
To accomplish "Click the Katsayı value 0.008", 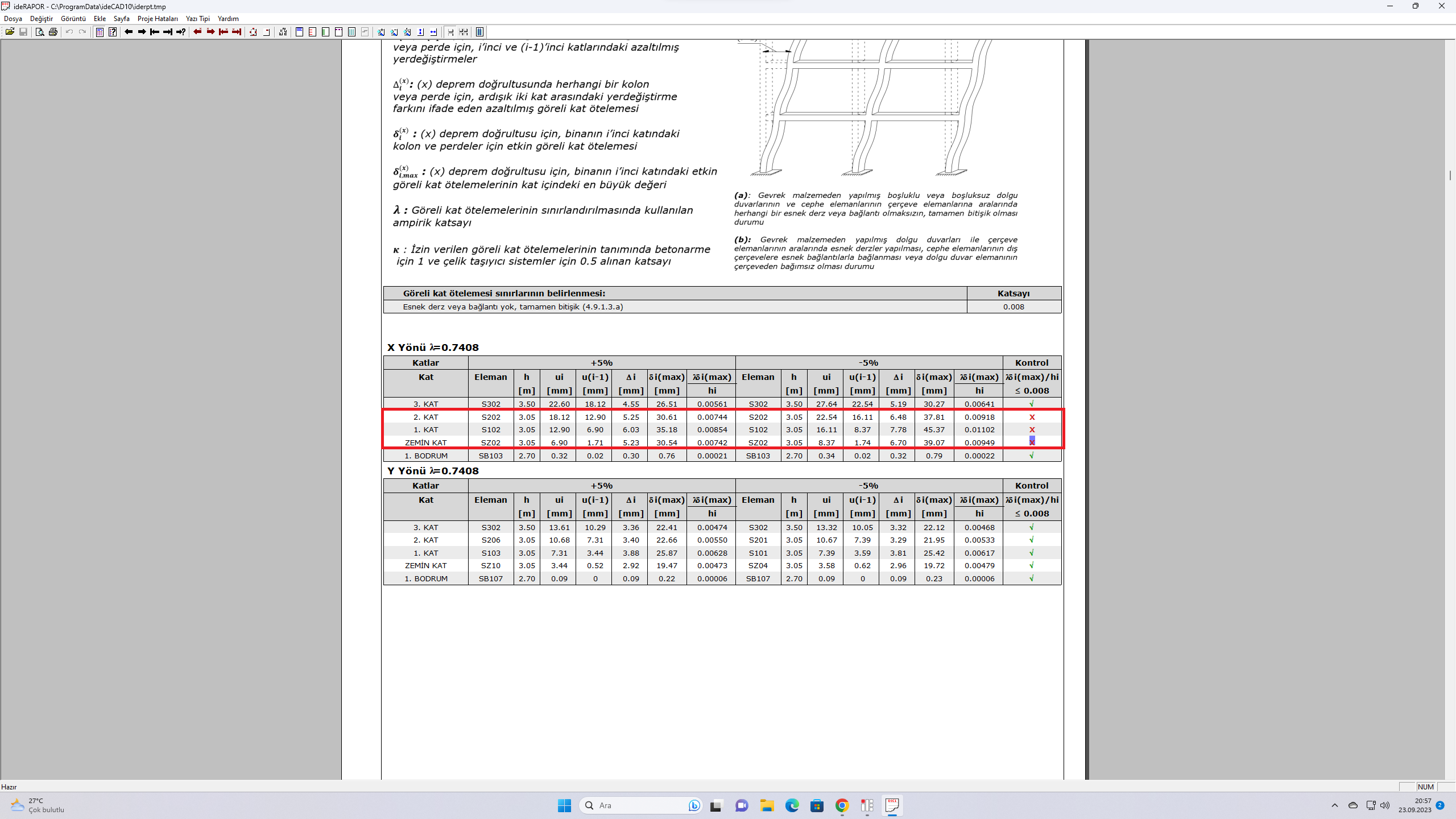I will click(x=1014, y=307).
